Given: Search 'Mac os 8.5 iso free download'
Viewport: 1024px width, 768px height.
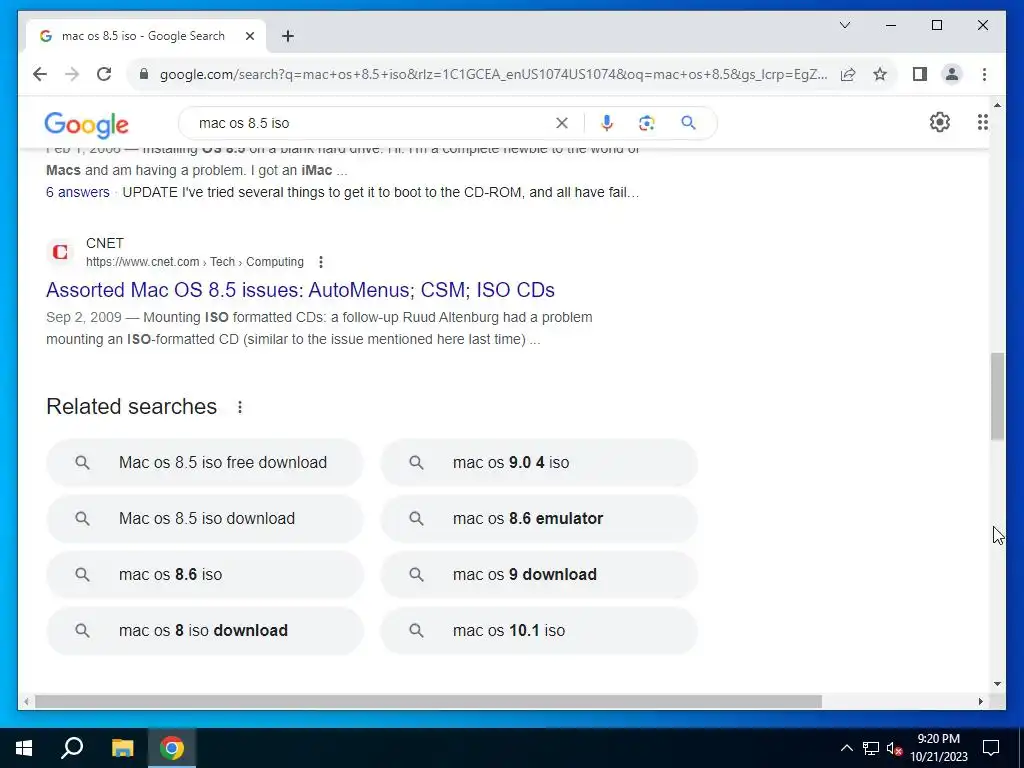Looking at the screenshot, I should coord(204,462).
